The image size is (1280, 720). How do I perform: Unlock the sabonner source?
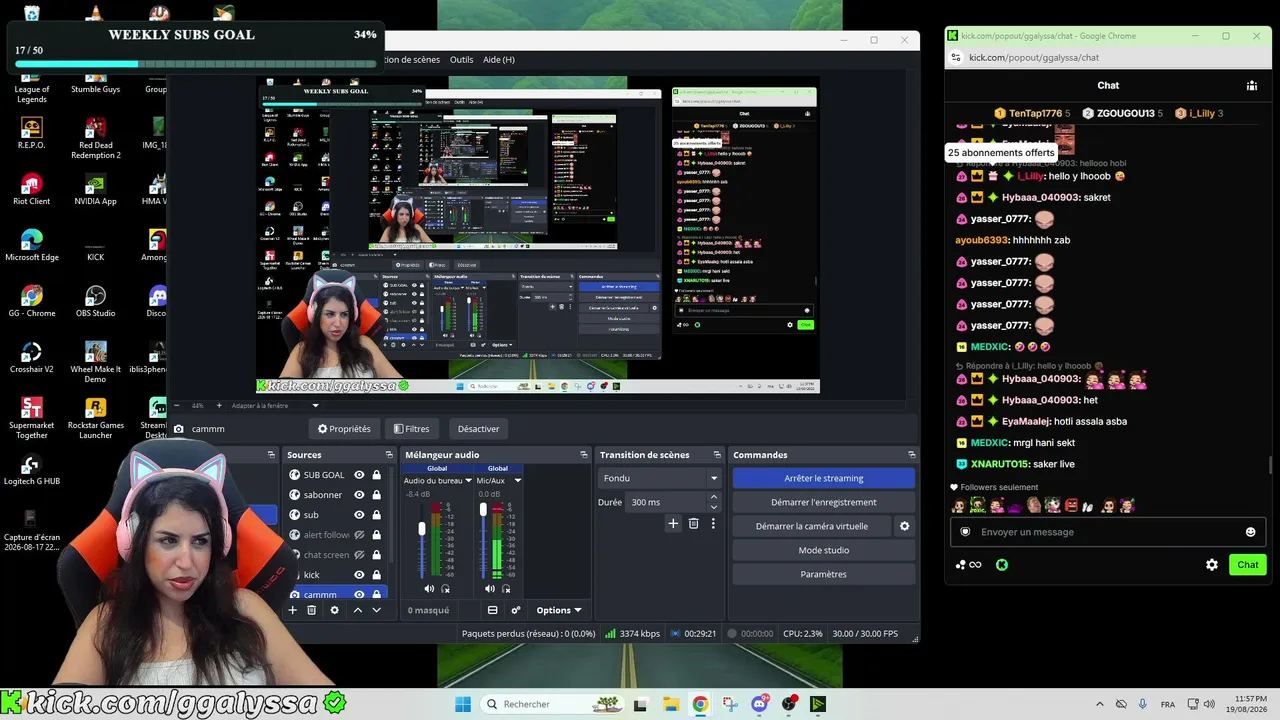click(376, 495)
